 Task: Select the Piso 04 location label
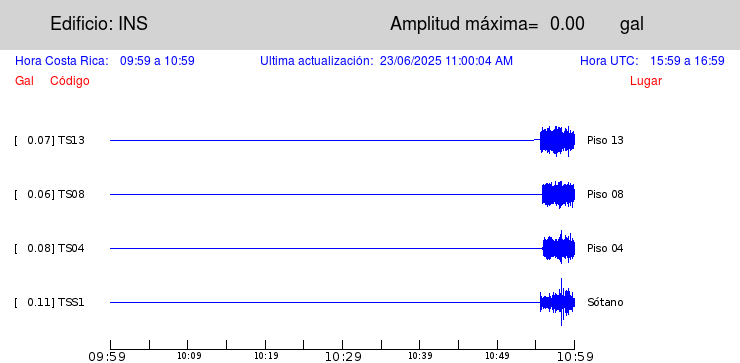(605, 248)
